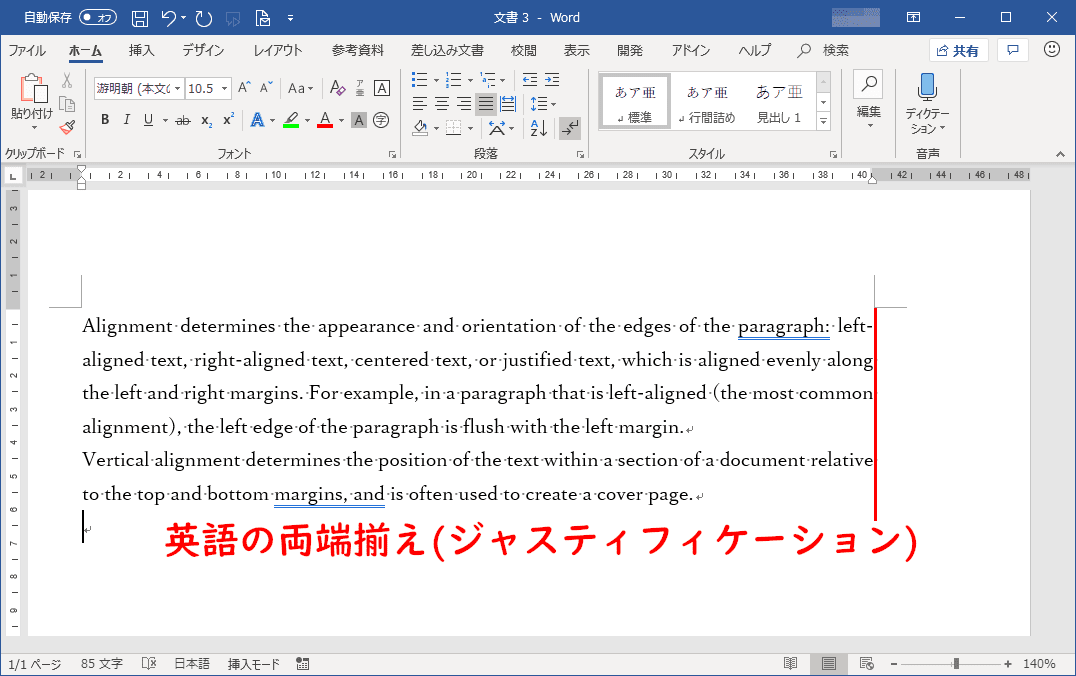Click the red font color swatch
1076x676 pixels.
coord(324,120)
